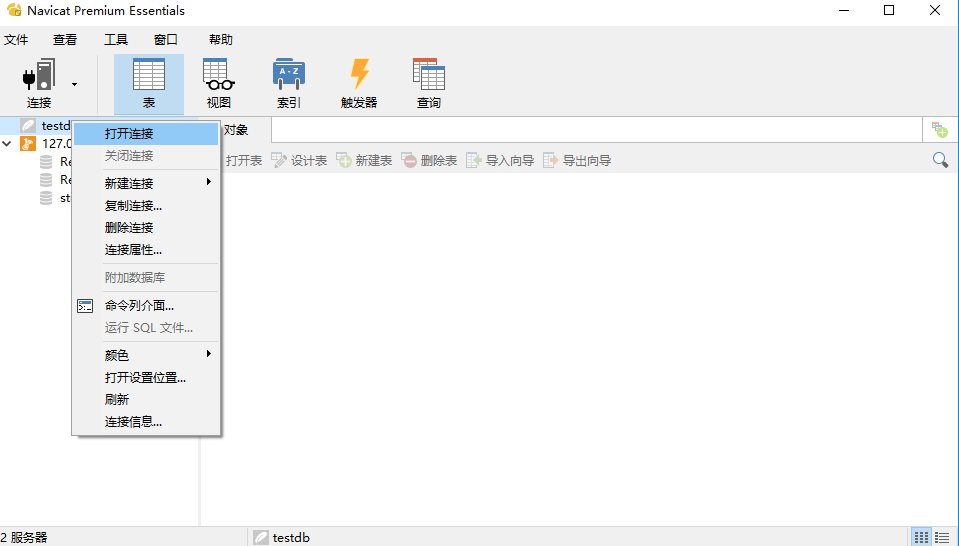Image resolution: width=959 pixels, height=546 pixels.
Task: Open the 查看 menu
Action: coord(65,40)
